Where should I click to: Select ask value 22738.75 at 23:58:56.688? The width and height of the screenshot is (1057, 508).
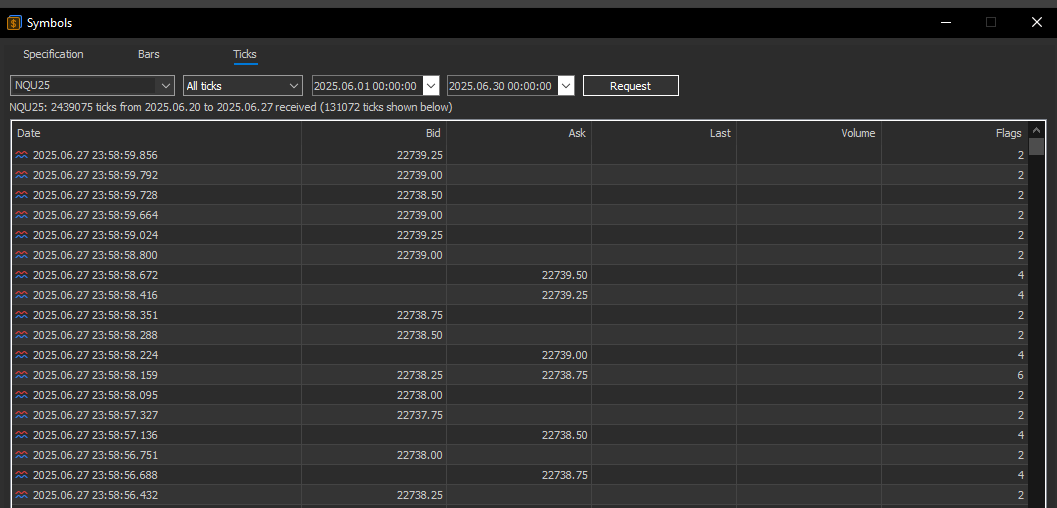coord(564,475)
